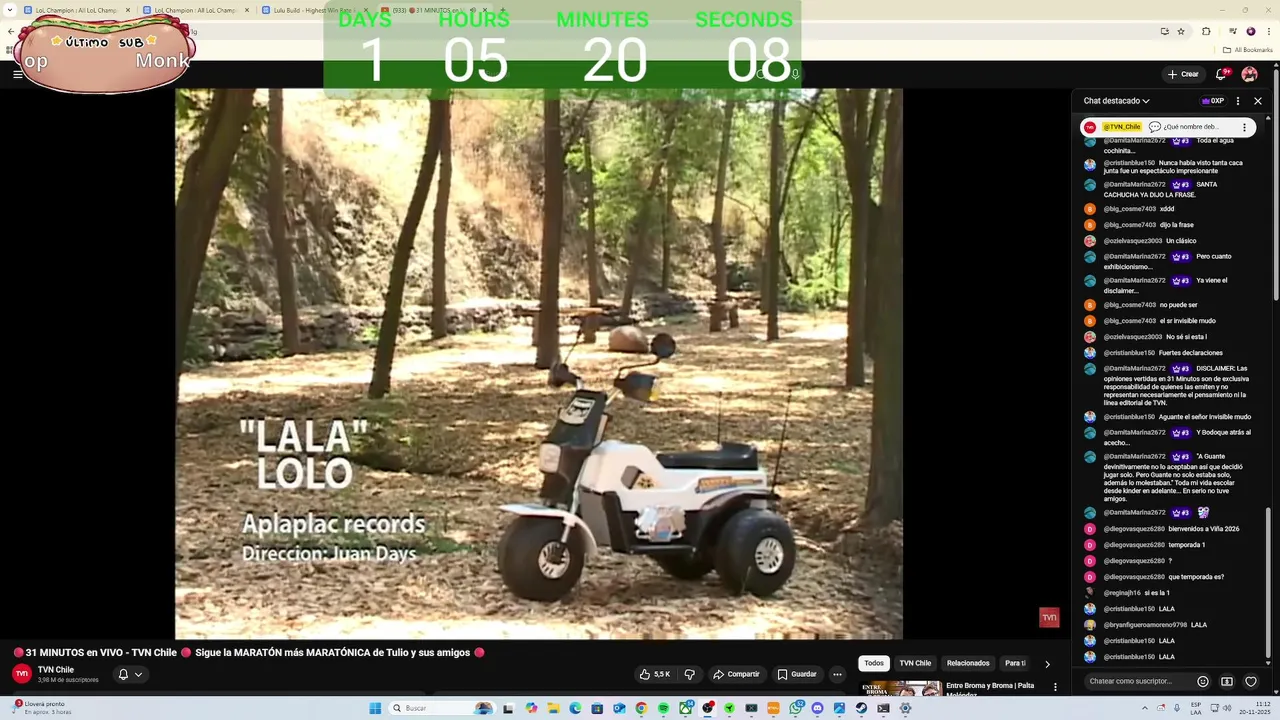1280x720 pixels.
Task: Close first LoL Champion tab
Action: point(127,10)
